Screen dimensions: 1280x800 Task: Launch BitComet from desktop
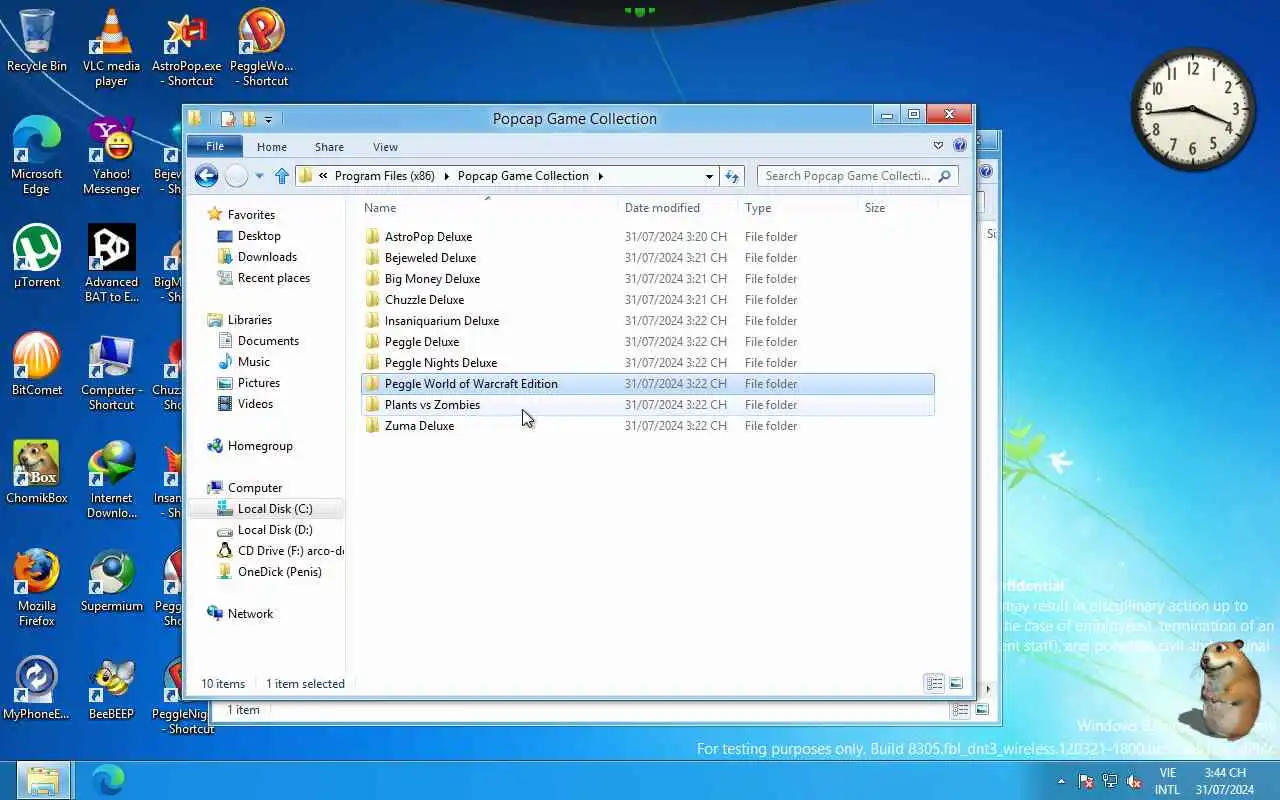point(37,364)
